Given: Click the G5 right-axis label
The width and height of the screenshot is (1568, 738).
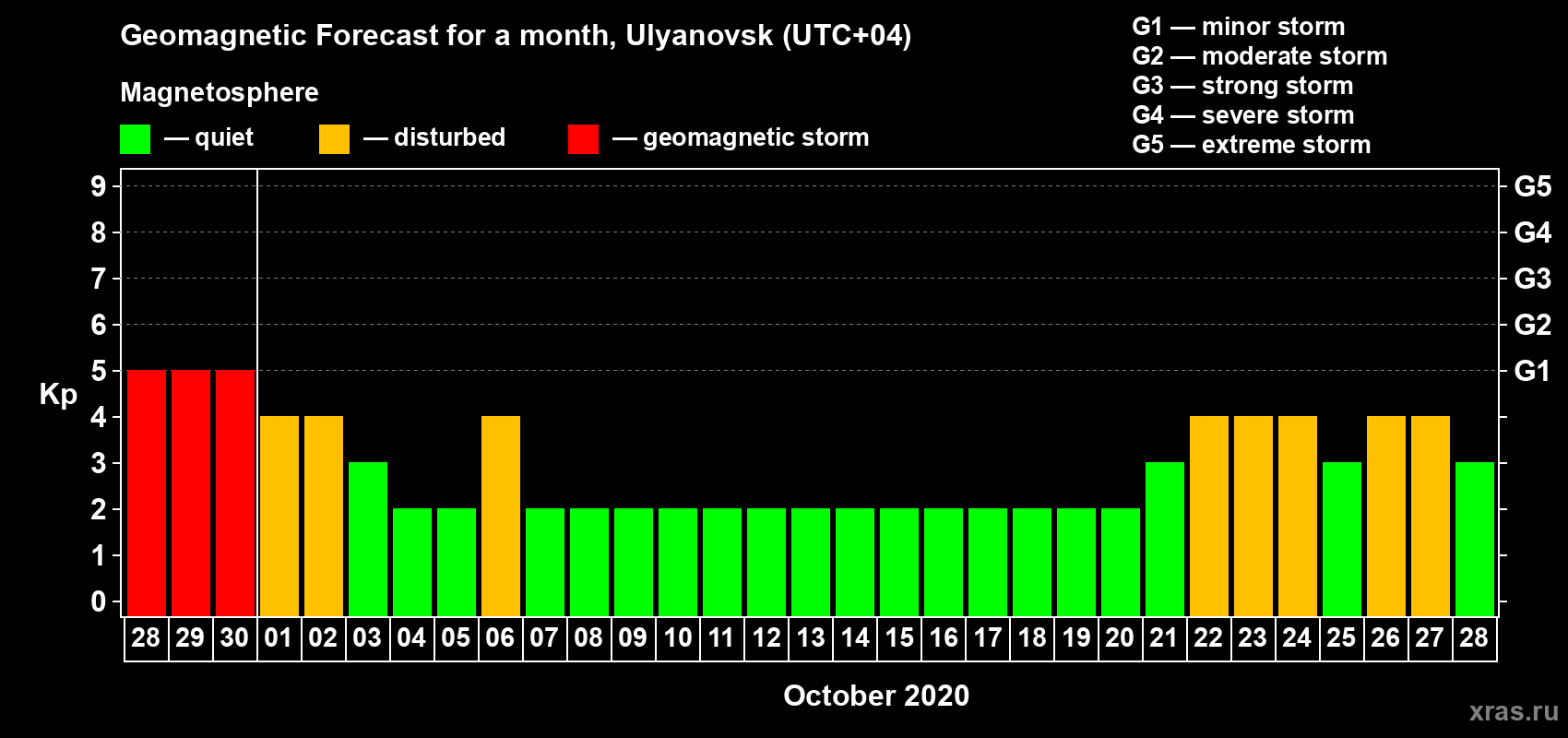Looking at the screenshot, I should coord(1533,186).
